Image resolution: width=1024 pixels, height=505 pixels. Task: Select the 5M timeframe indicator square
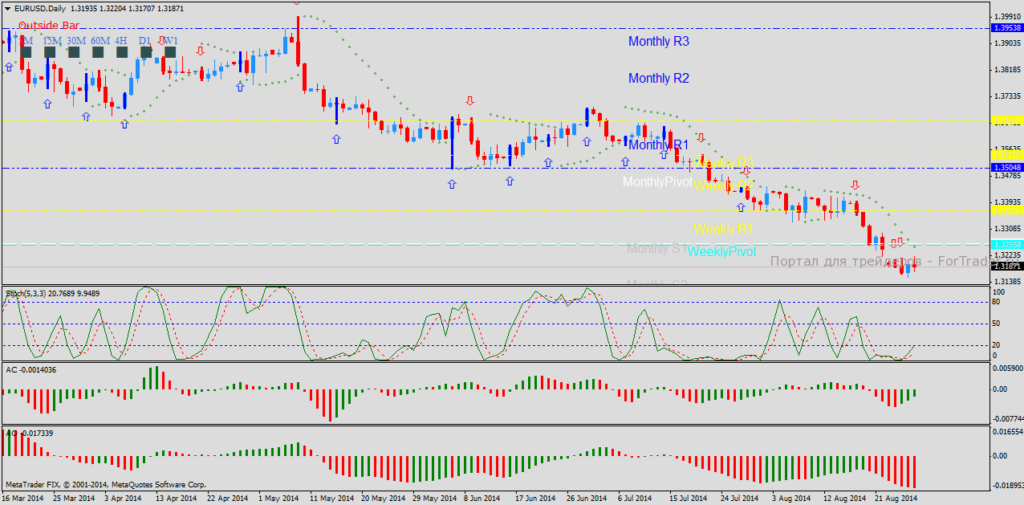(x=26, y=52)
